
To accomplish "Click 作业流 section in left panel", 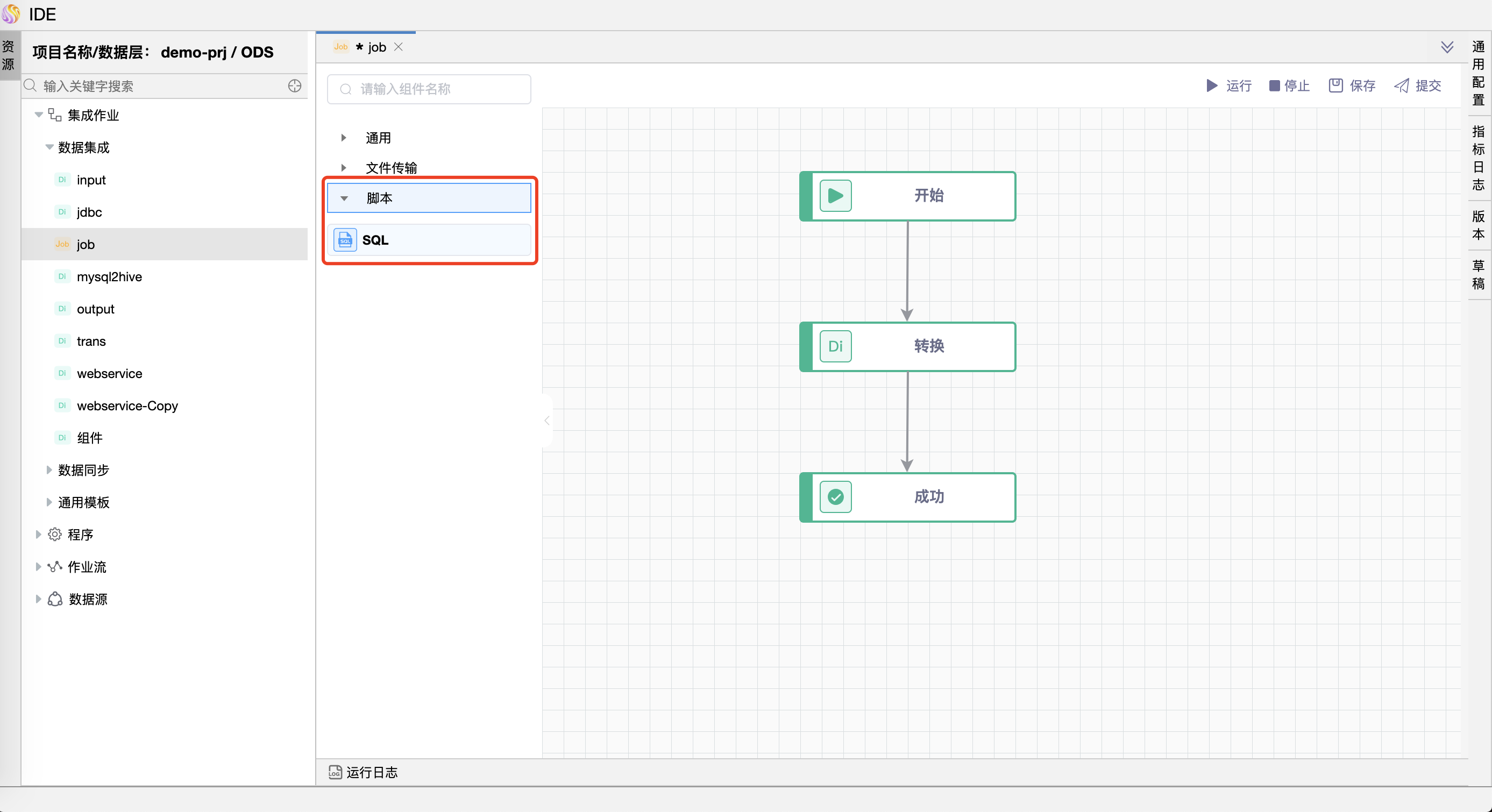I will (87, 567).
